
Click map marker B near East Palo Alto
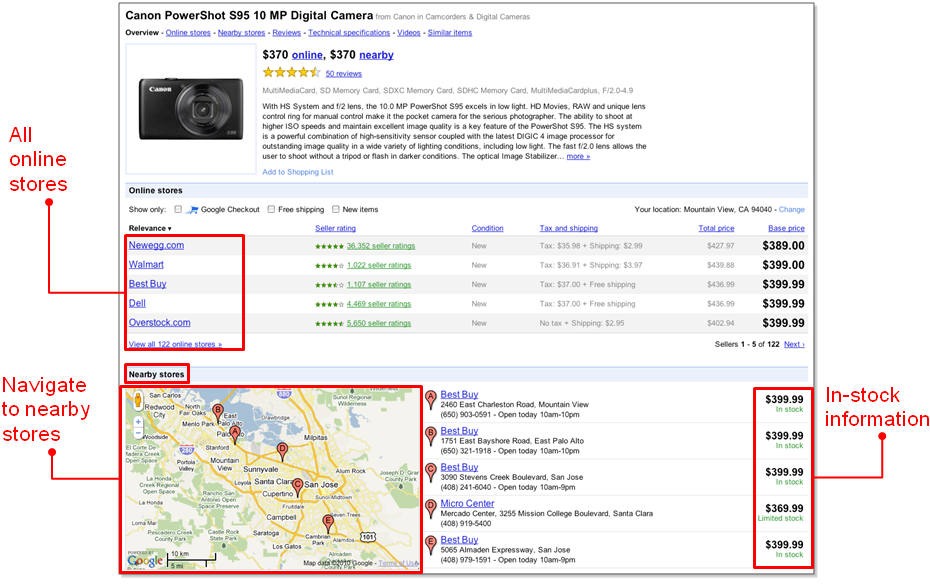[218, 413]
